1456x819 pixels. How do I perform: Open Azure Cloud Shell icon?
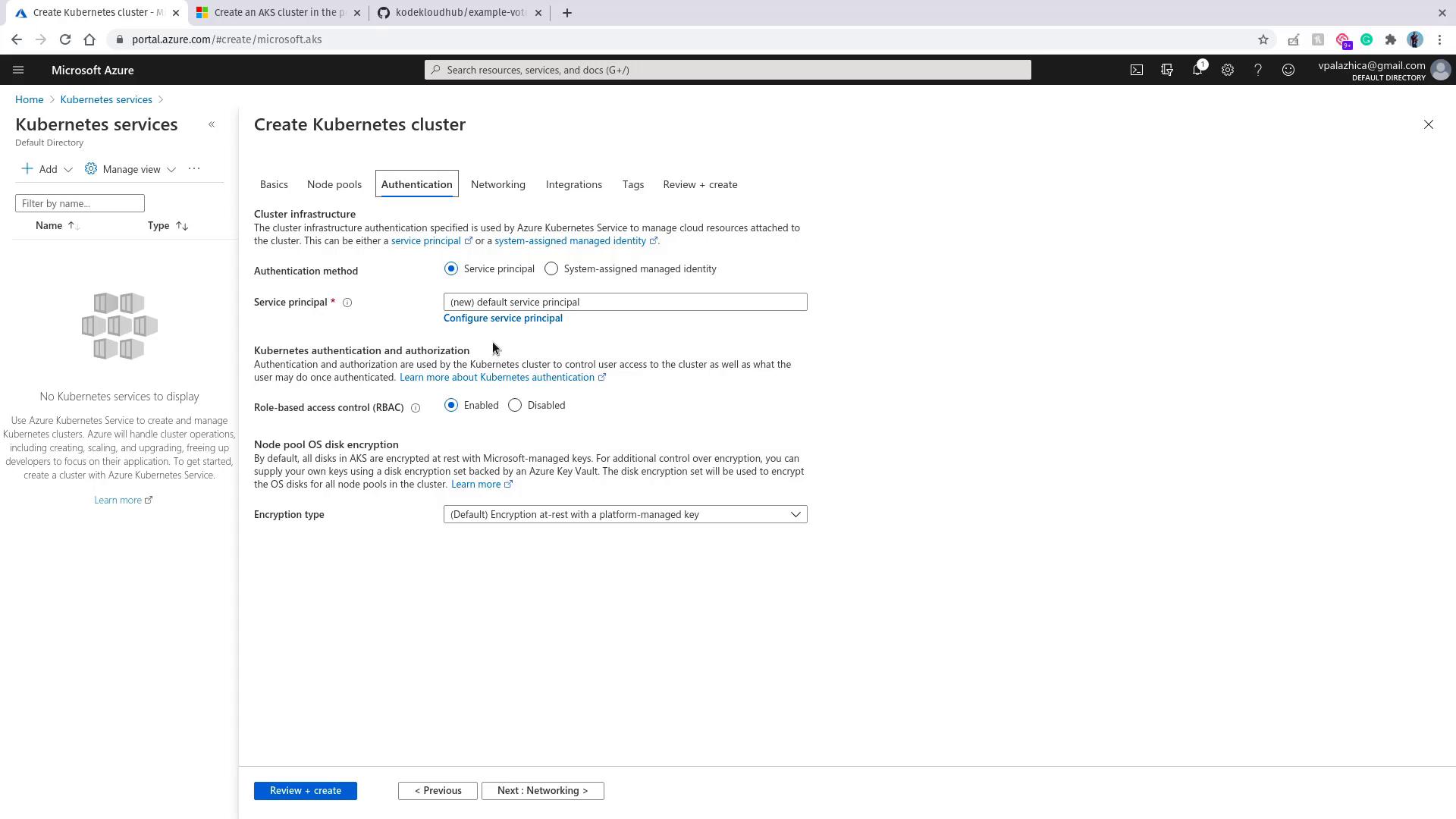pyautogui.click(x=1136, y=70)
